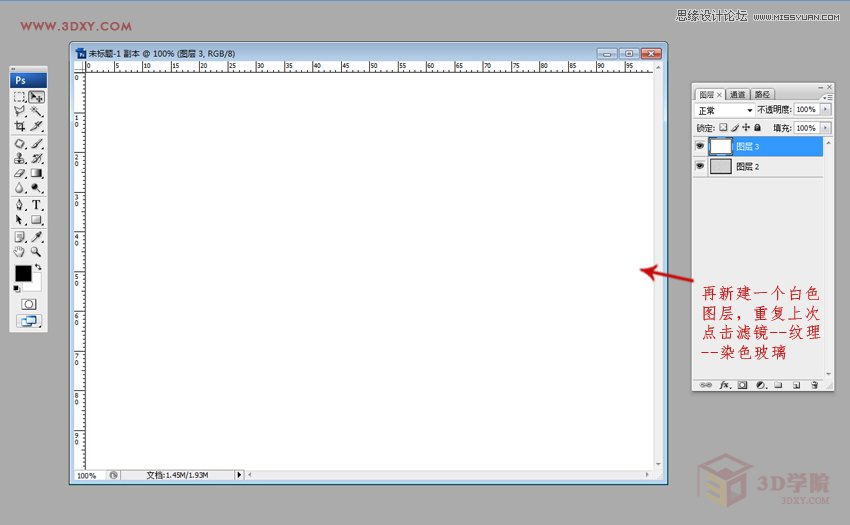The height and width of the screenshot is (525, 850).
Task: Switch to 图层 tab
Action: click(x=706, y=94)
